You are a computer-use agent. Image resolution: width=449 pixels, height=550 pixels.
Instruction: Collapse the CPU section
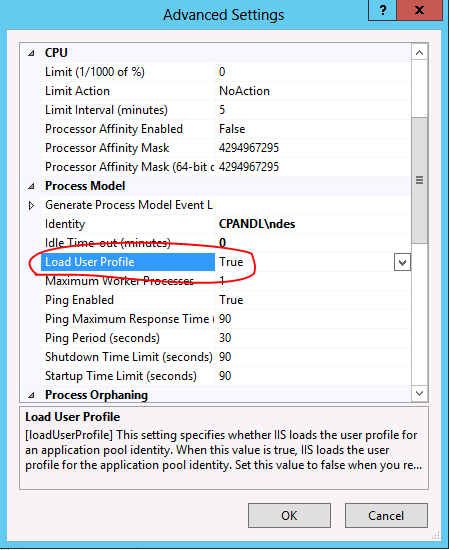click(x=31, y=53)
